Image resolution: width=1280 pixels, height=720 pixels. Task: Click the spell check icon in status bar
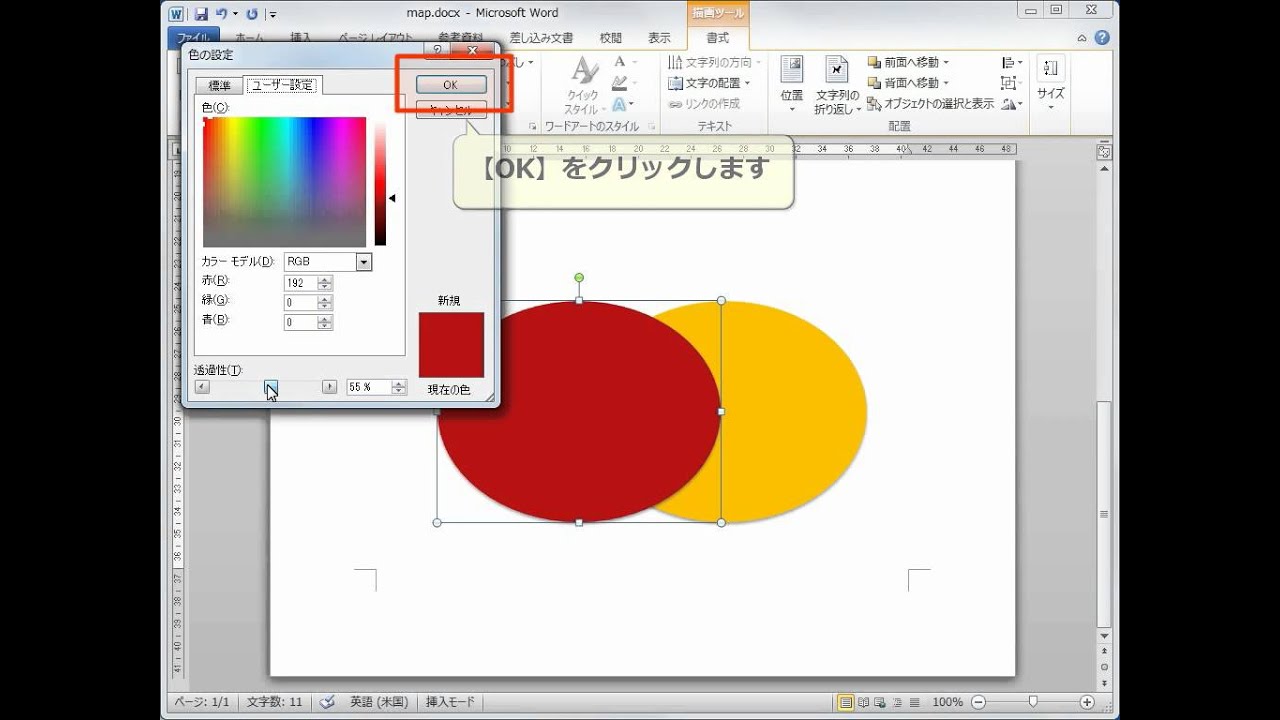pos(327,702)
